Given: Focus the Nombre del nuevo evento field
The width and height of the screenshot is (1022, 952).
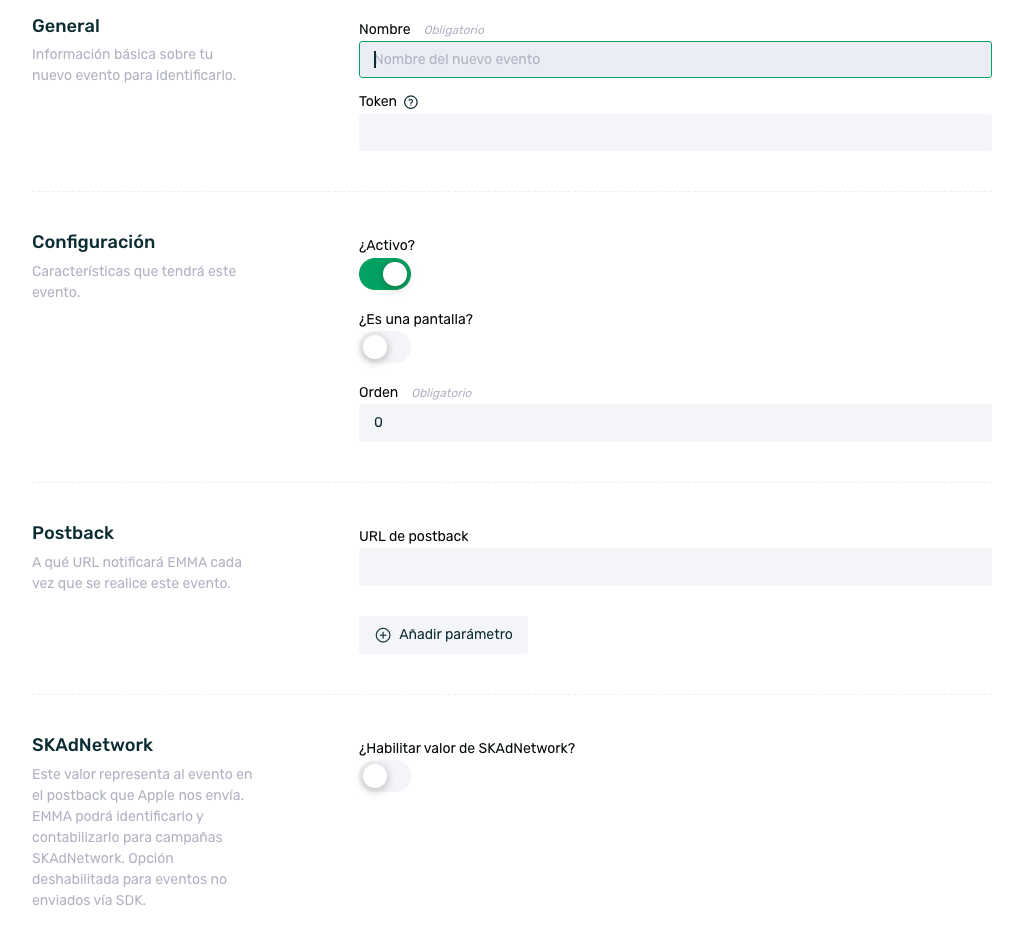Looking at the screenshot, I should coord(675,59).
